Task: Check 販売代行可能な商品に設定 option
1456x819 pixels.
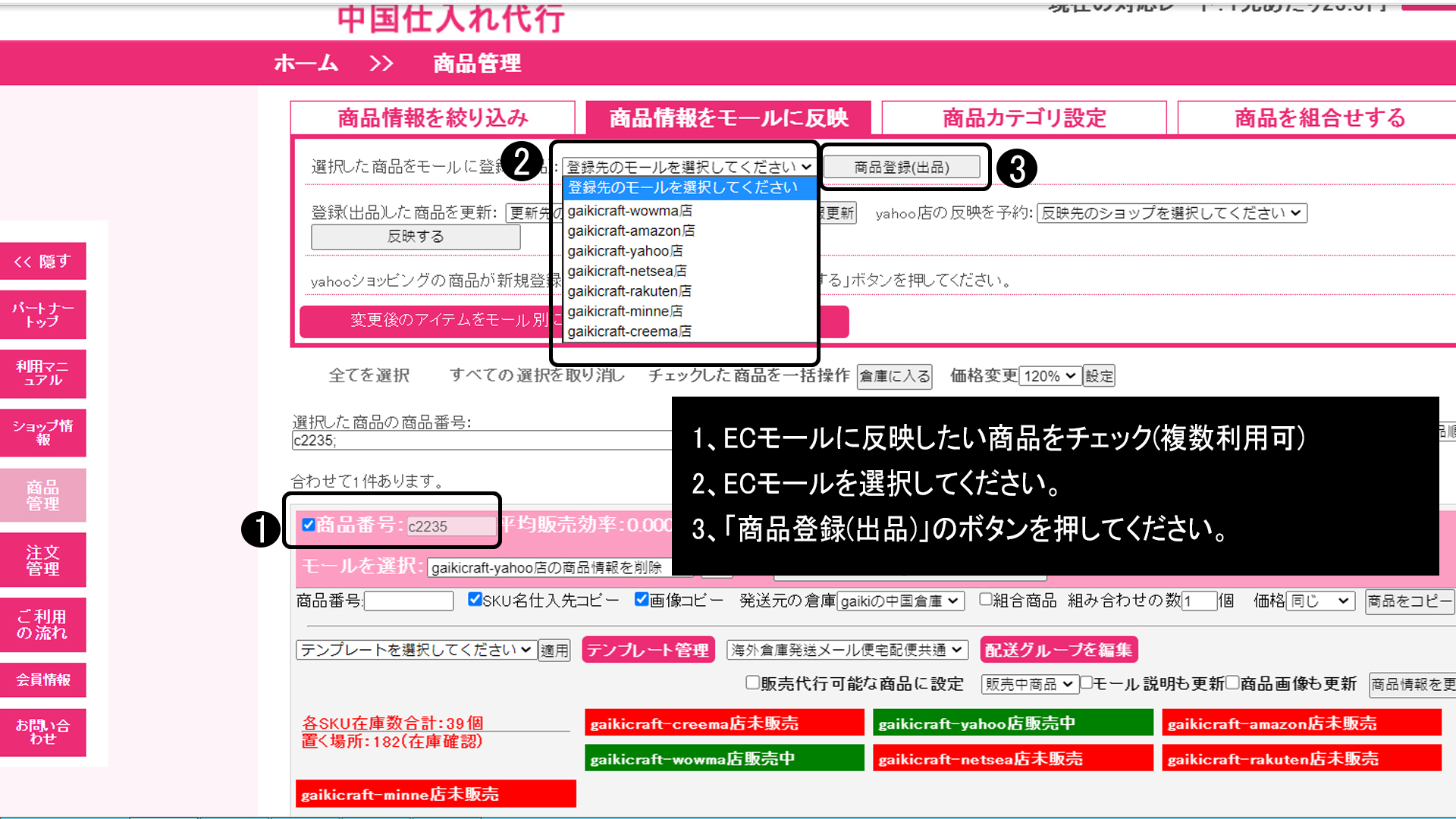Action: 752,683
